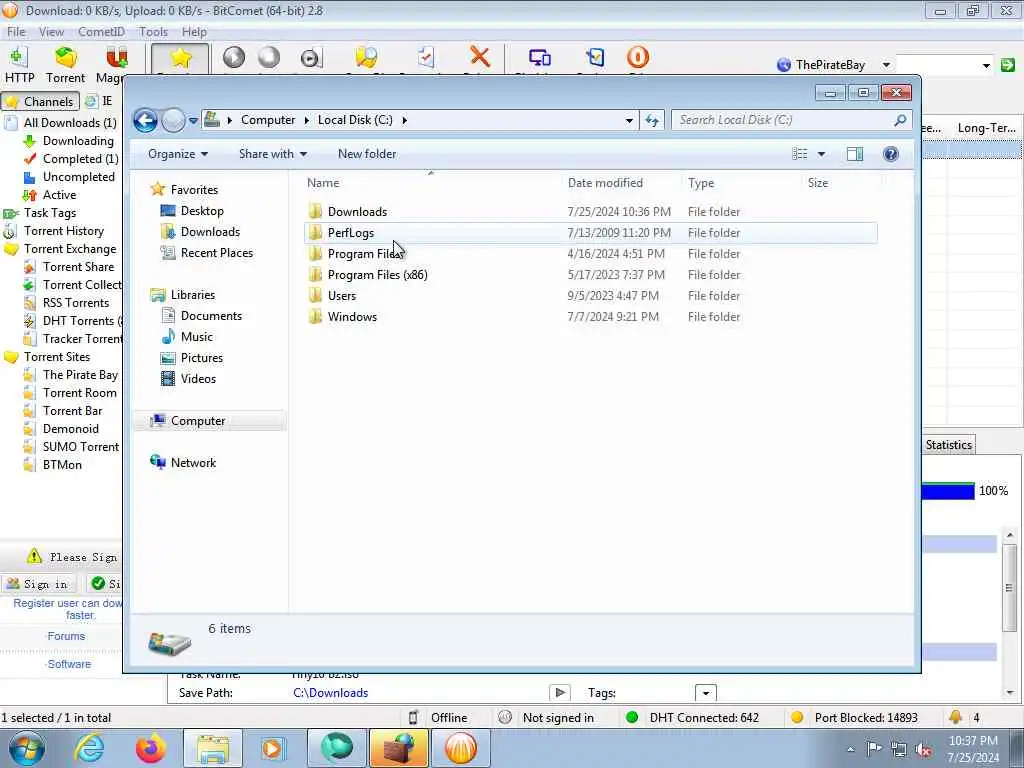This screenshot has height=768, width=1024.
Task: Open the Help menu in BitComet
Action: (x=194, y=31)
